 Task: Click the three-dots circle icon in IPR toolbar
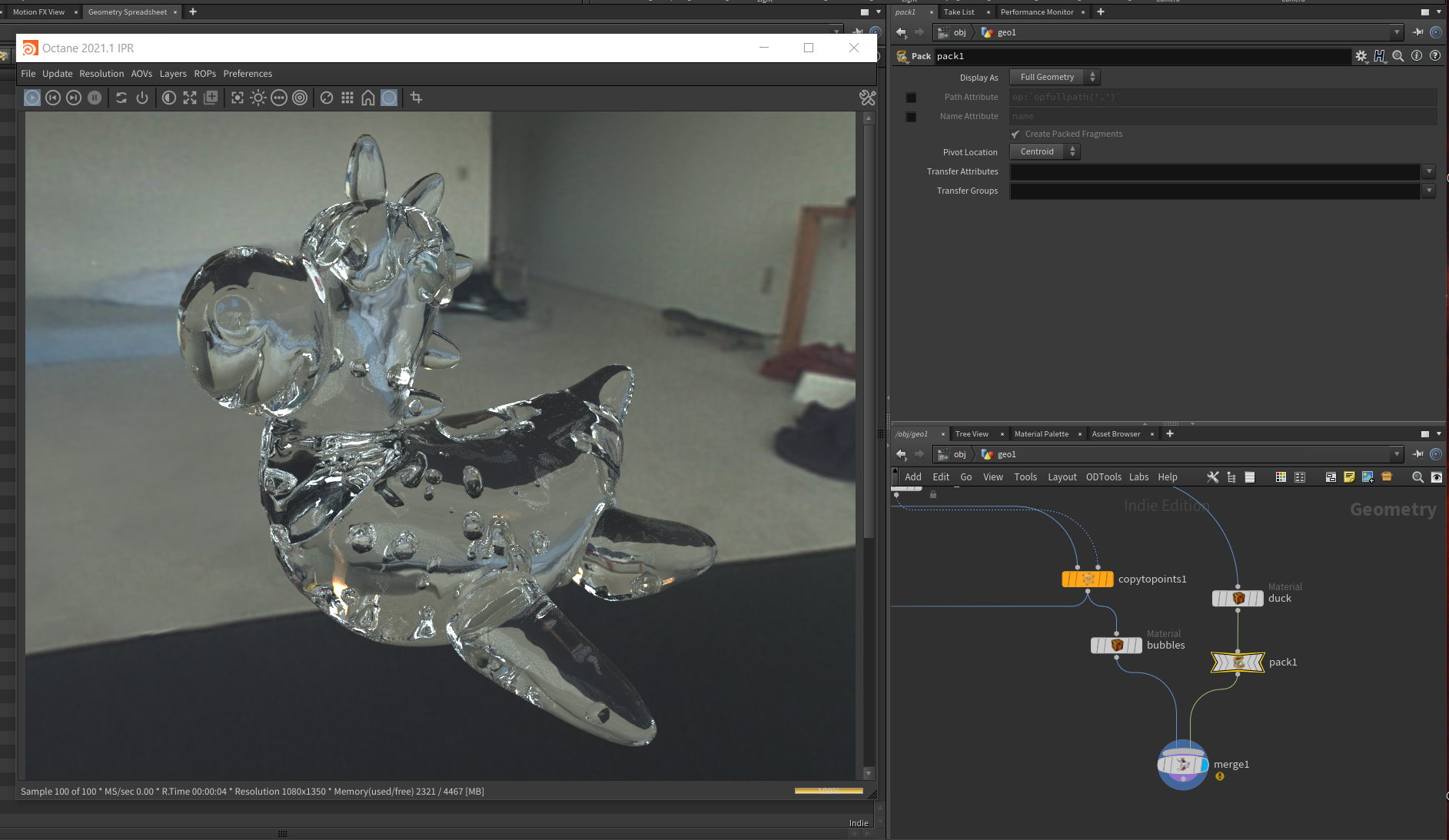279,98
